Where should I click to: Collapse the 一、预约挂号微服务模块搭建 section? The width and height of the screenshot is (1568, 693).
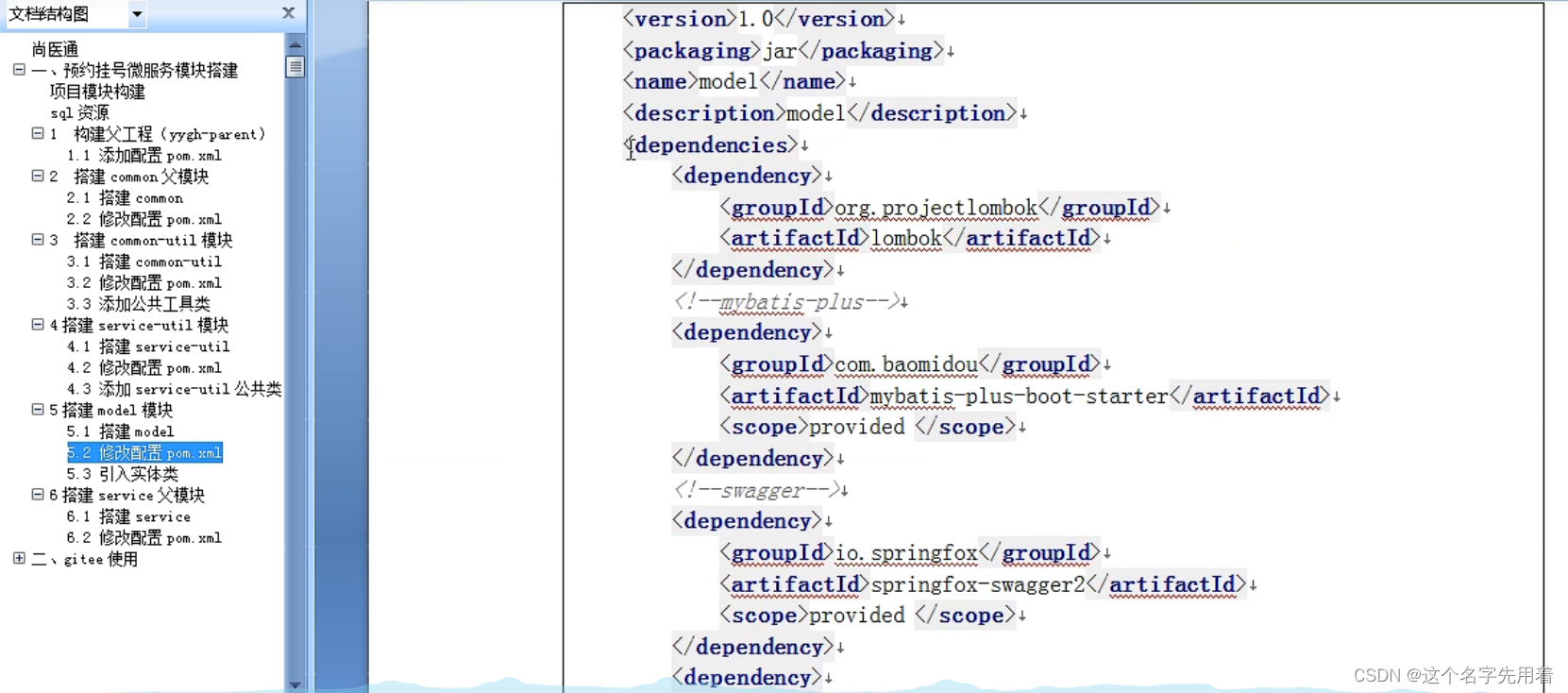pos(19,70)
